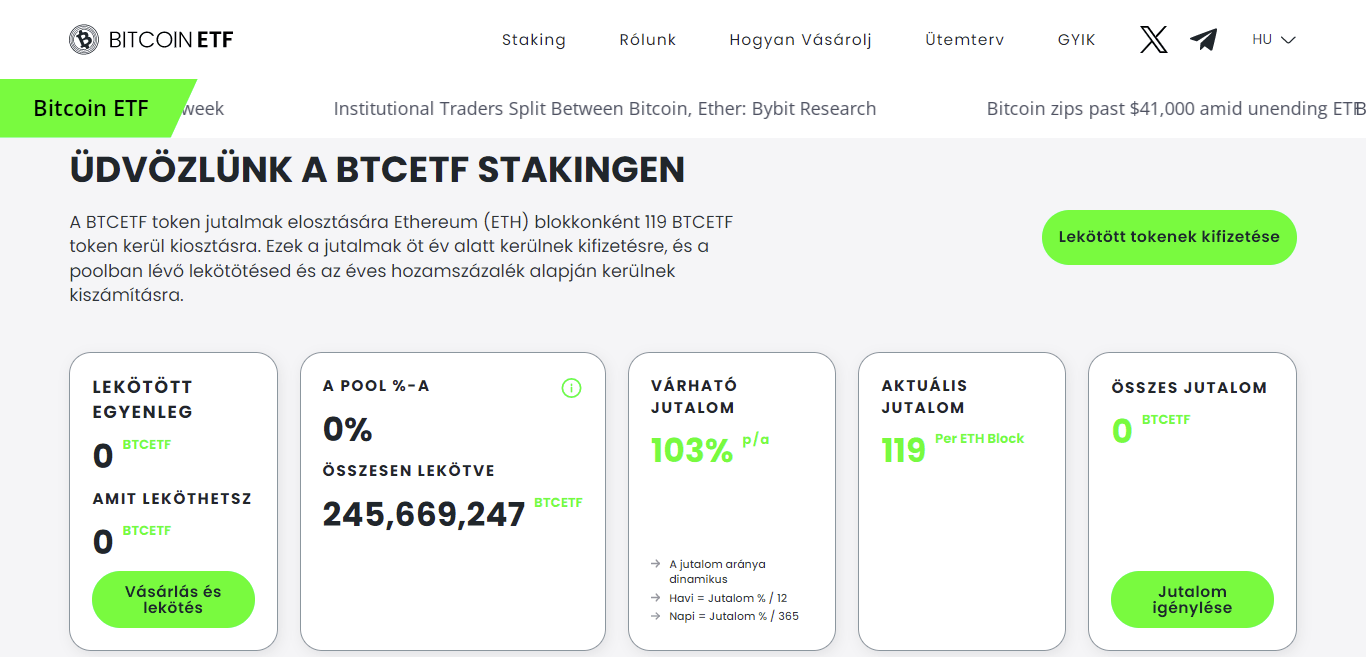1366x657 pixels.
Task: Expand the HU language dropdown
Action: tap(1274, 40)
